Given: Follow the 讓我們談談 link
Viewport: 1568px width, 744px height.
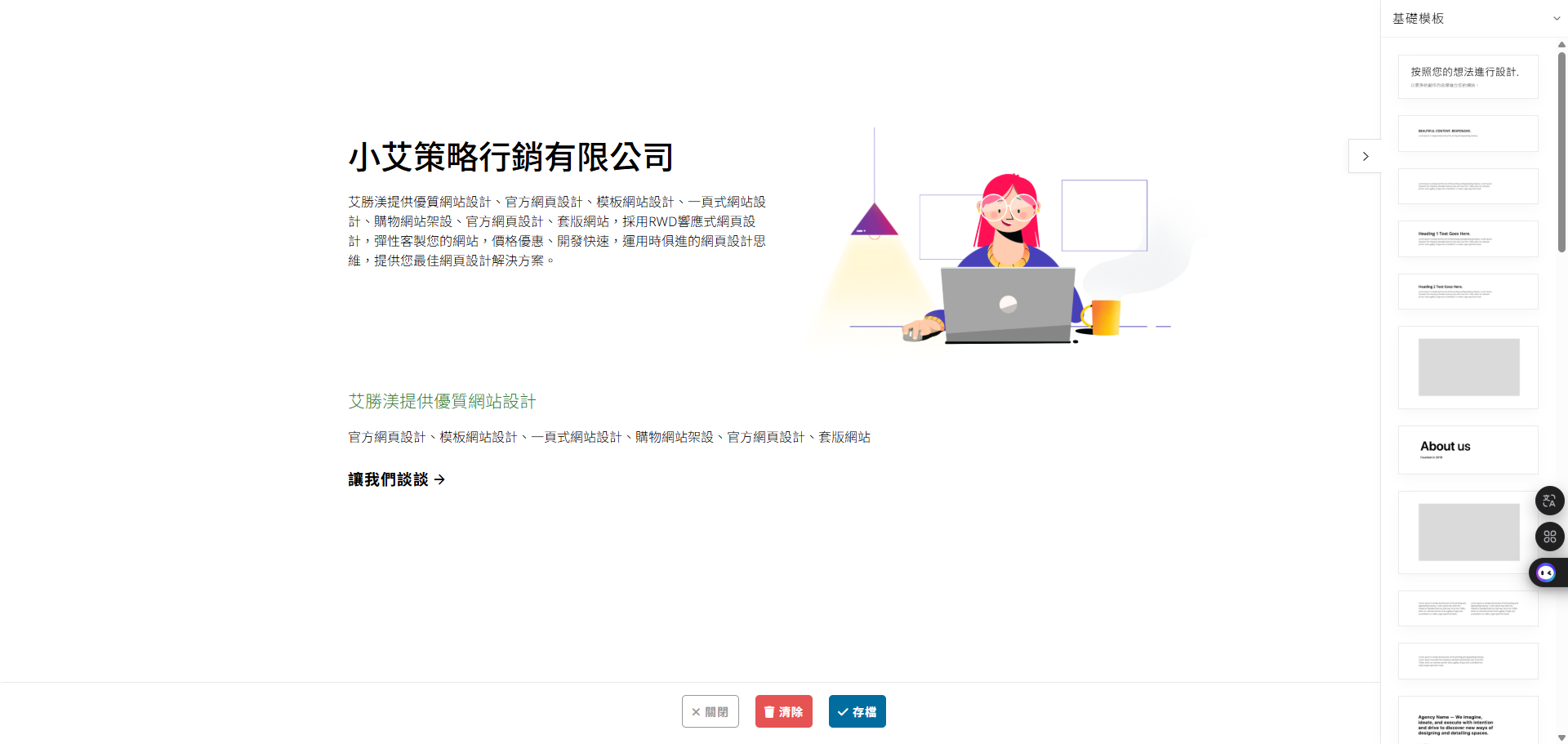Looking at the screenshot, I should coord(397,479).
